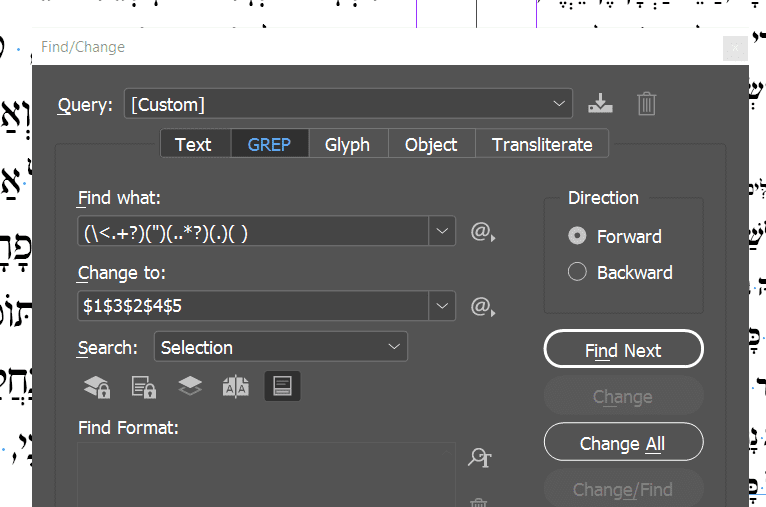Expand the Search scope dropdown showing Selection

(281, 347)
